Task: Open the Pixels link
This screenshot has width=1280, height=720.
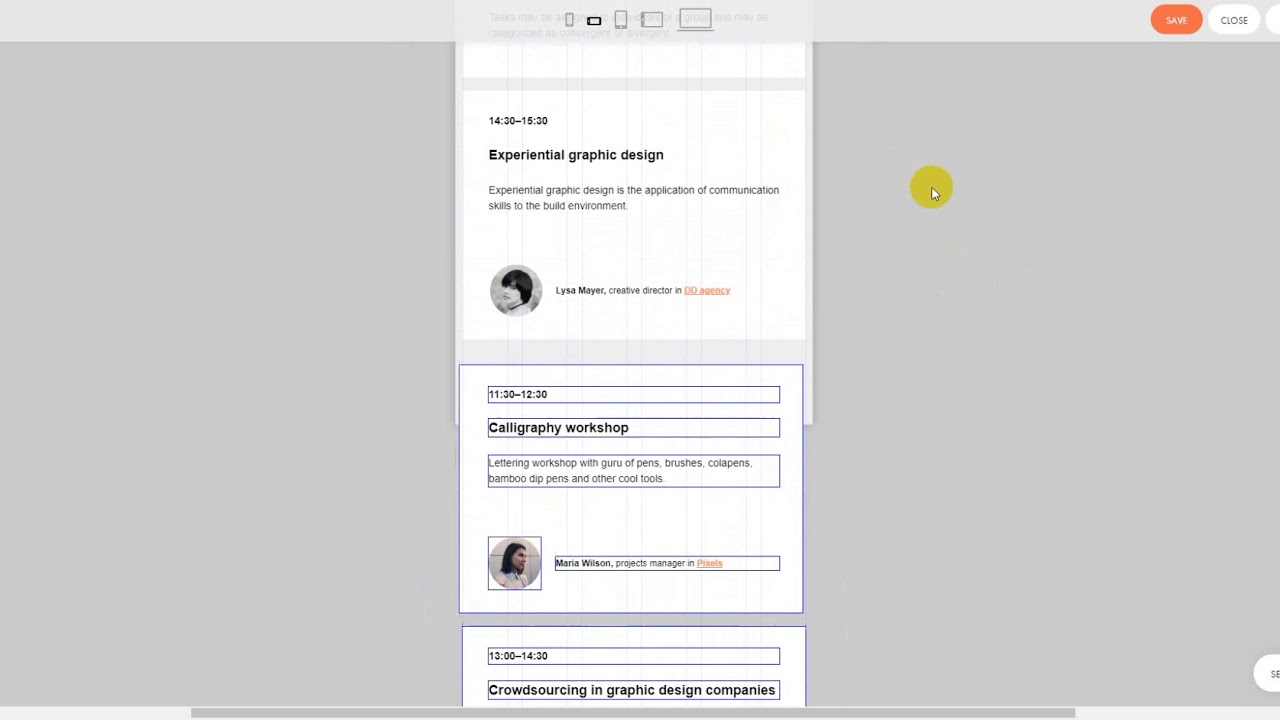Action: tap(709, 563)
